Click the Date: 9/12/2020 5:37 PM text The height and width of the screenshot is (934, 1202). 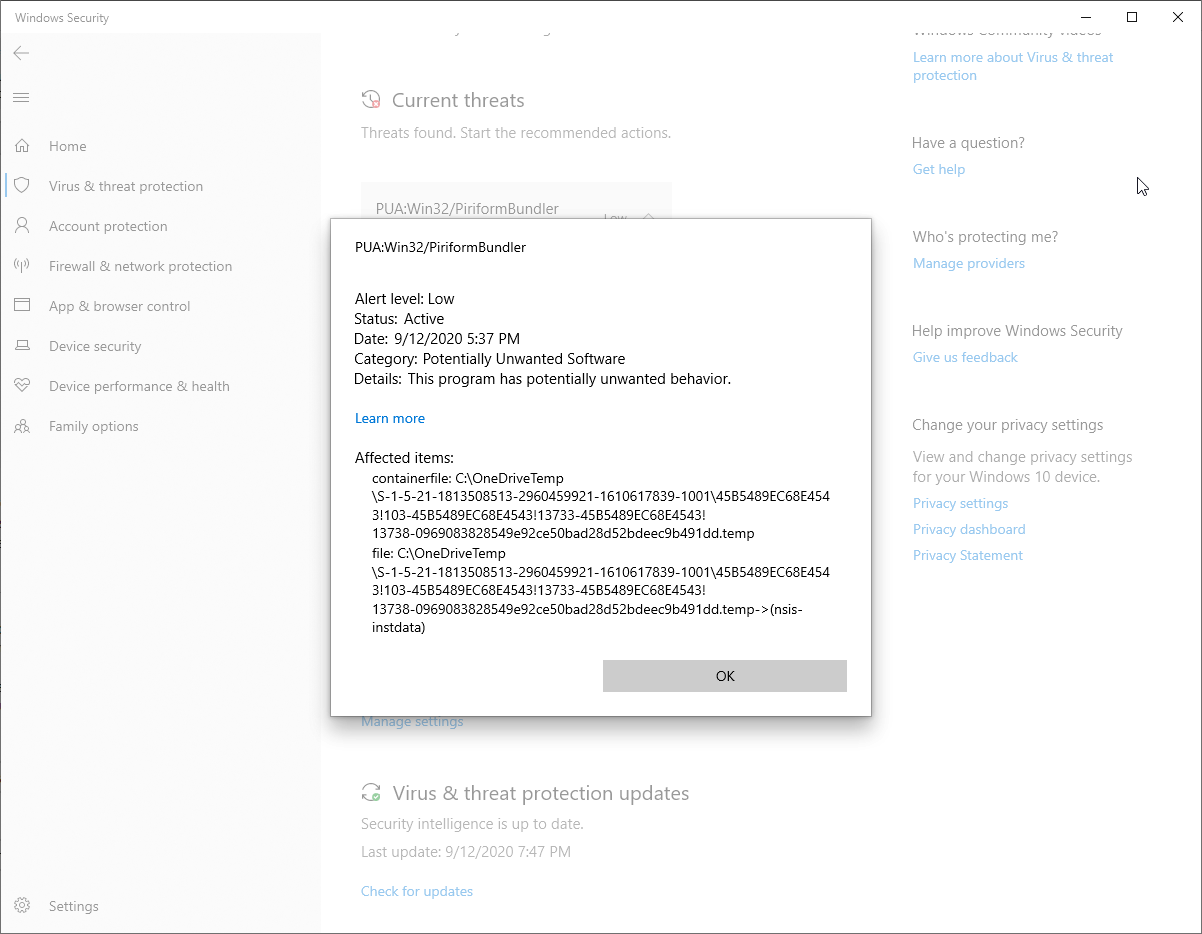(x=437, y=339)
